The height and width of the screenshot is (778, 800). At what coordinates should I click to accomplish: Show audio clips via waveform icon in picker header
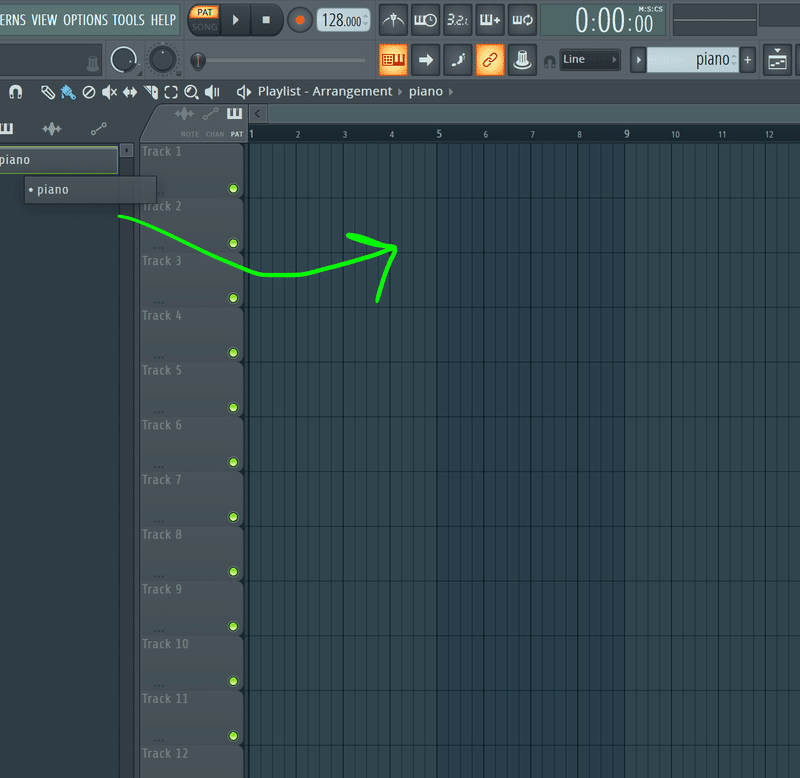point(184,114)
